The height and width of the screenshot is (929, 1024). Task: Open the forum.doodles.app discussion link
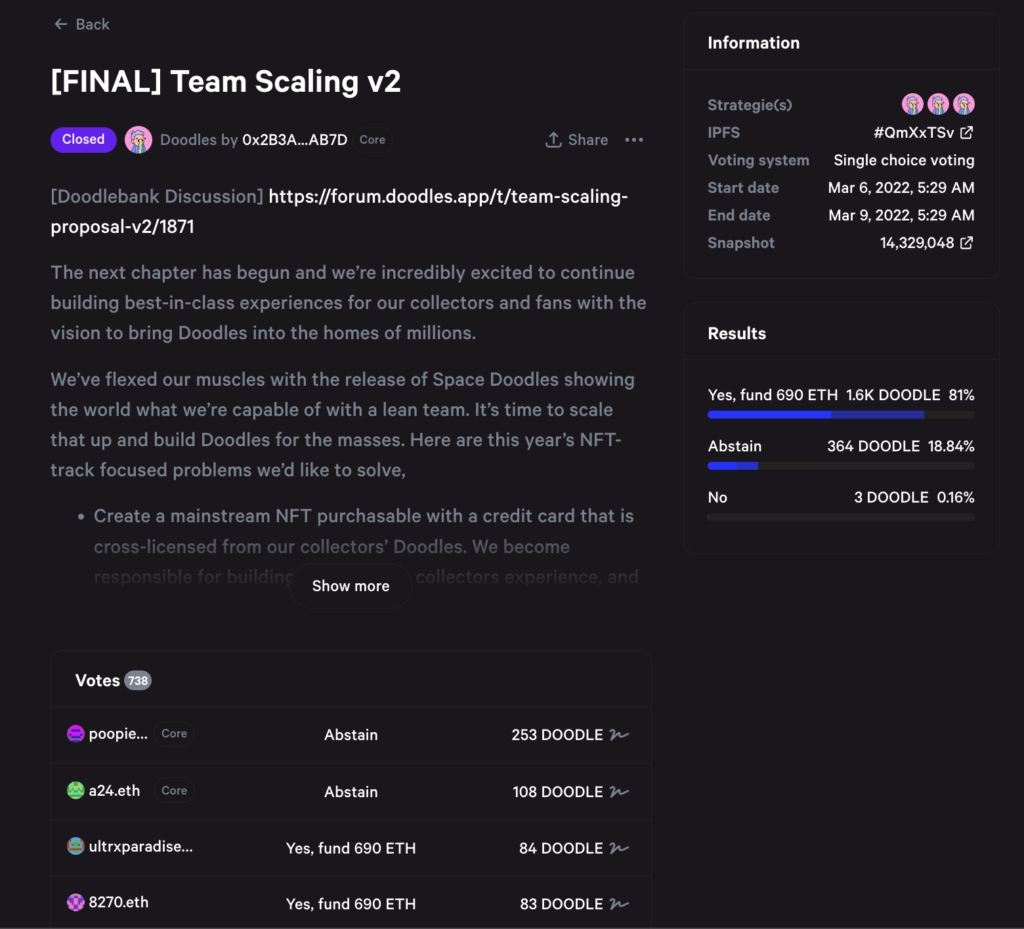point(448,197)
